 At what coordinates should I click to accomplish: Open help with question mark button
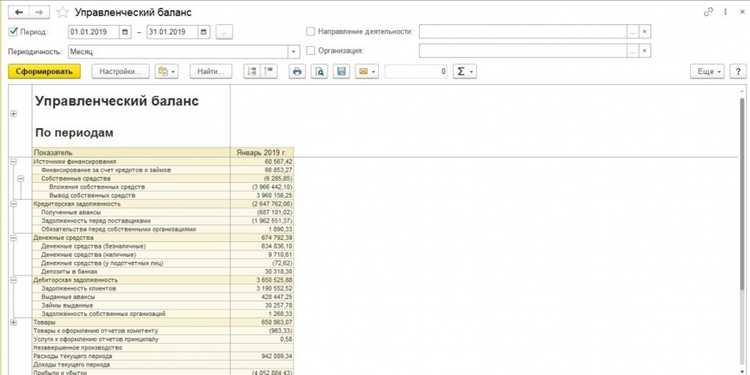click(x=739, y=71)
